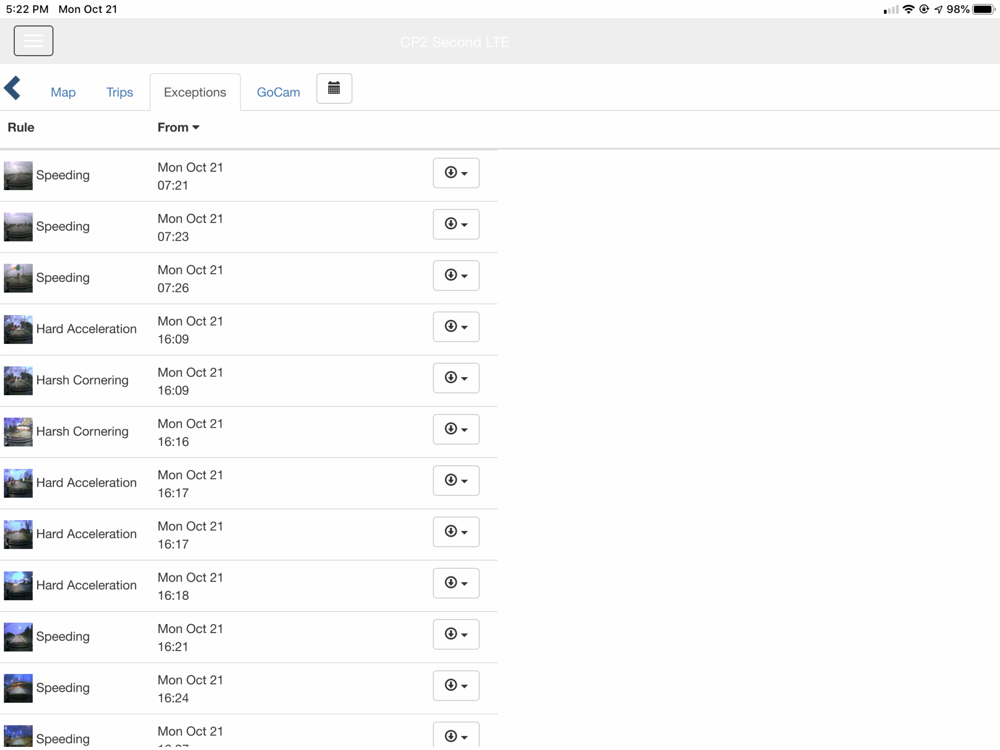This screenshot has height=750, width=1000.
Task: Click the CP2 Second LTE header title
Action: (455, 42)
